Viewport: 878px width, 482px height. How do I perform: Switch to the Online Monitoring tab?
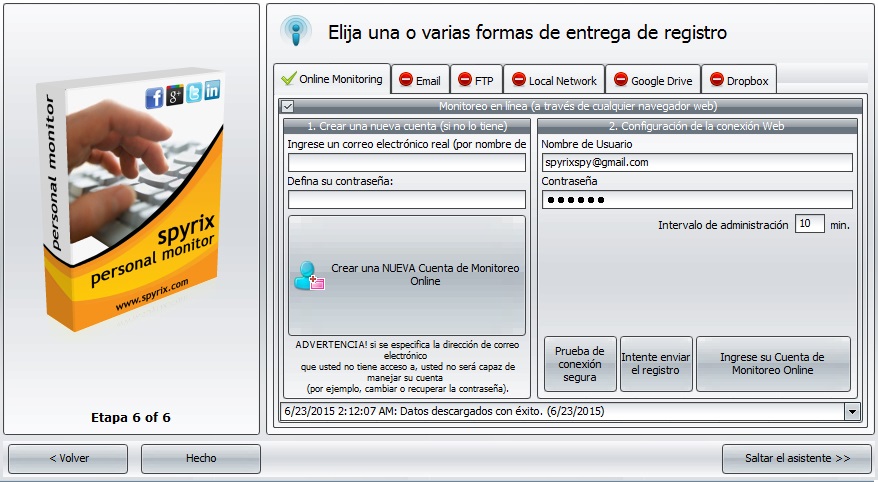click(332, 78)
